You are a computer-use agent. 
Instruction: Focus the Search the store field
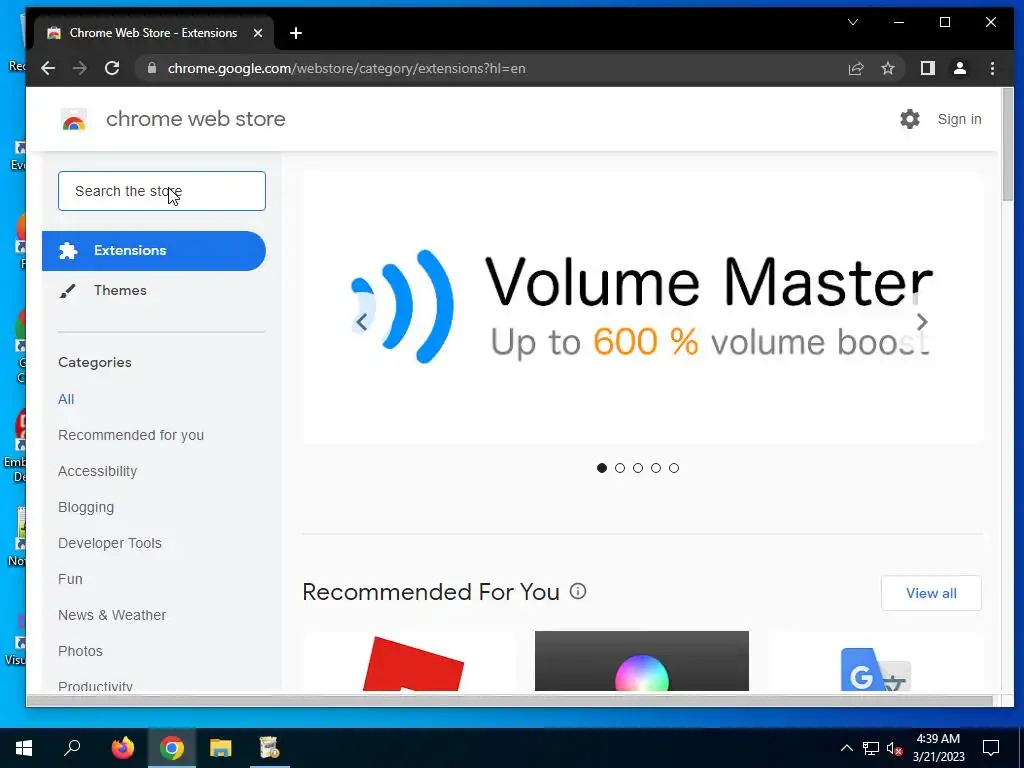(162, 191)
